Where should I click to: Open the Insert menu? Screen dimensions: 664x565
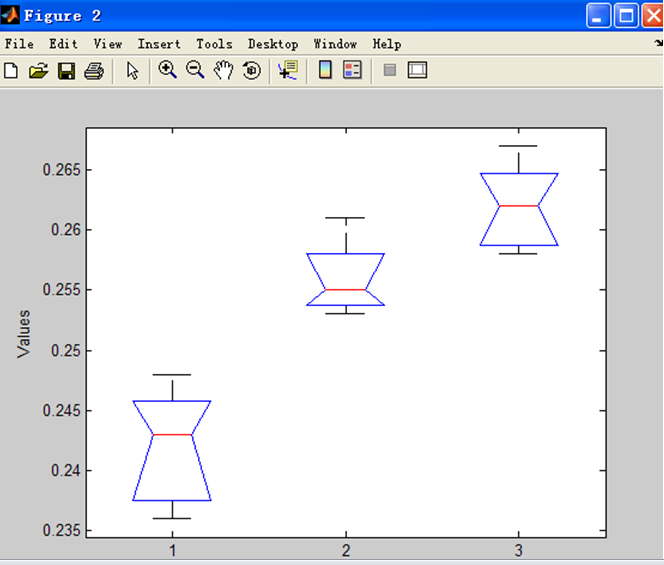159,44
